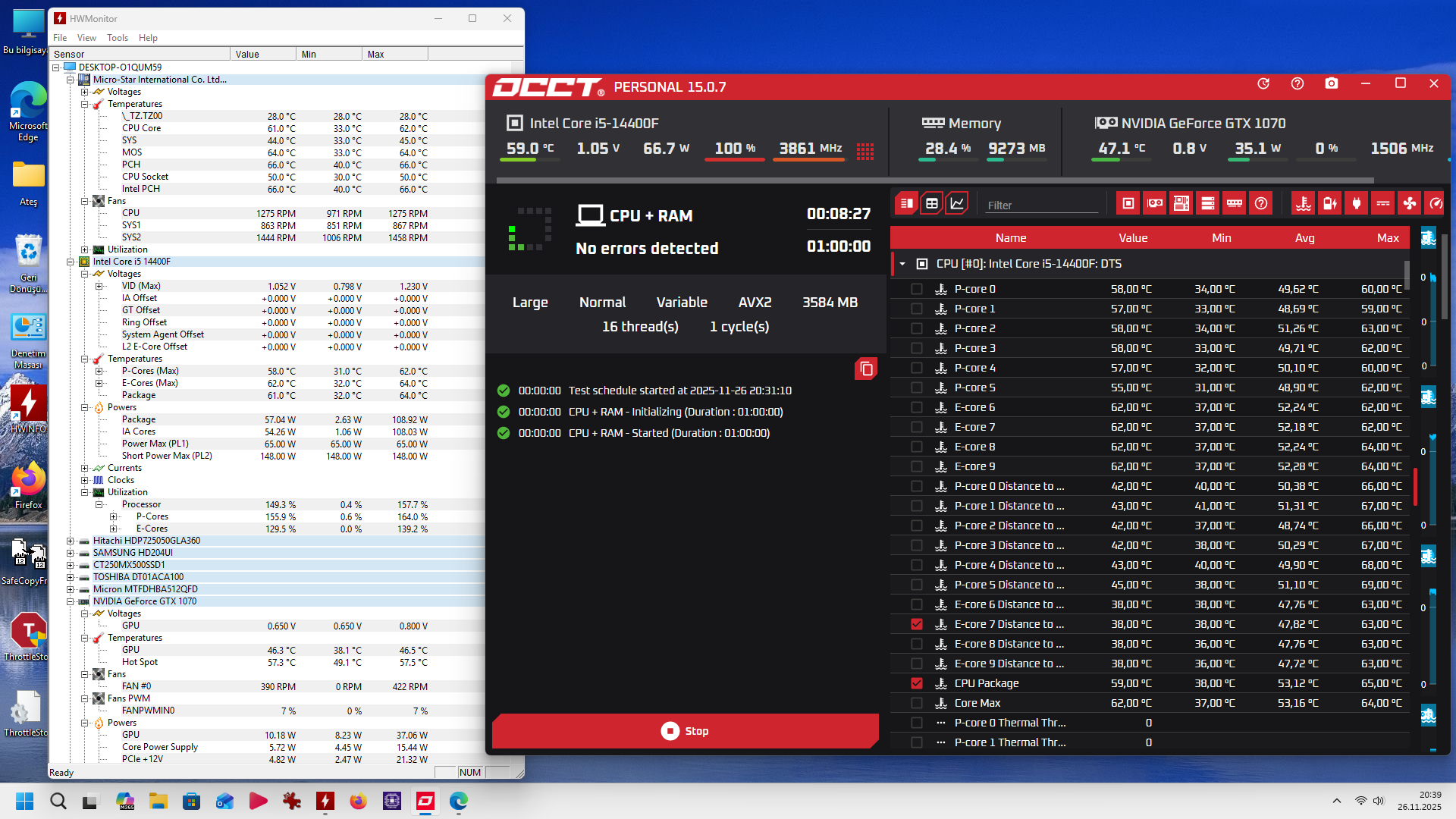Toggle power plug sensor type filter
1456x819 pixels.
[1357, 203]
